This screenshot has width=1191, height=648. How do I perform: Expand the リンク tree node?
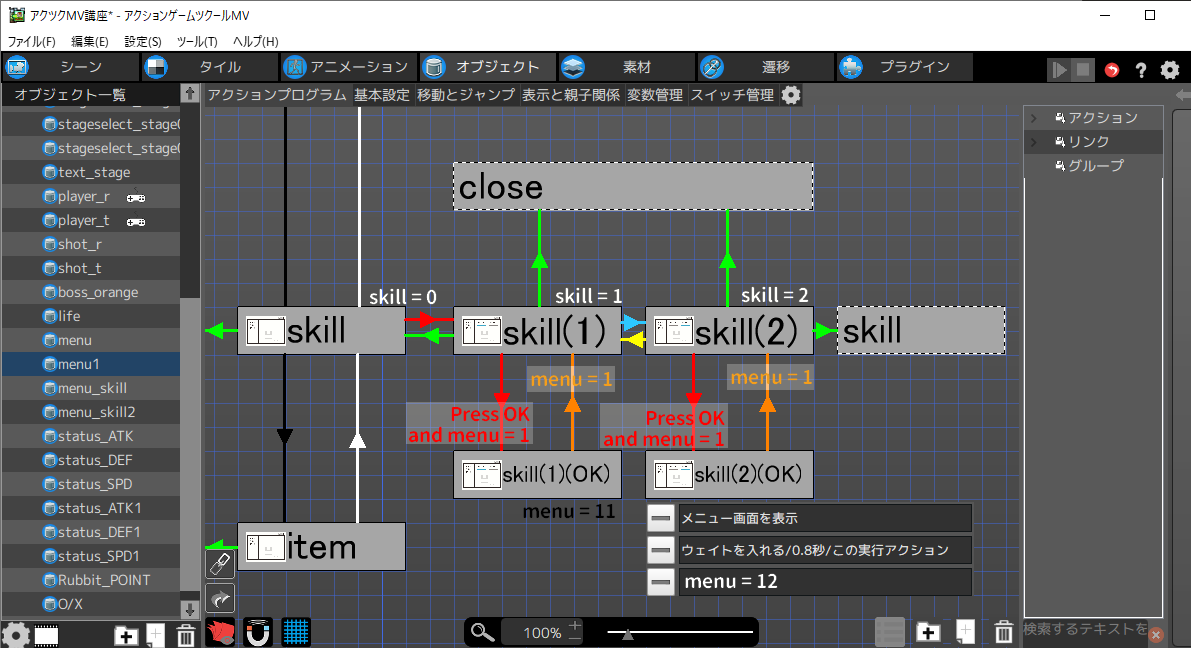click(x=1036, y=142)
